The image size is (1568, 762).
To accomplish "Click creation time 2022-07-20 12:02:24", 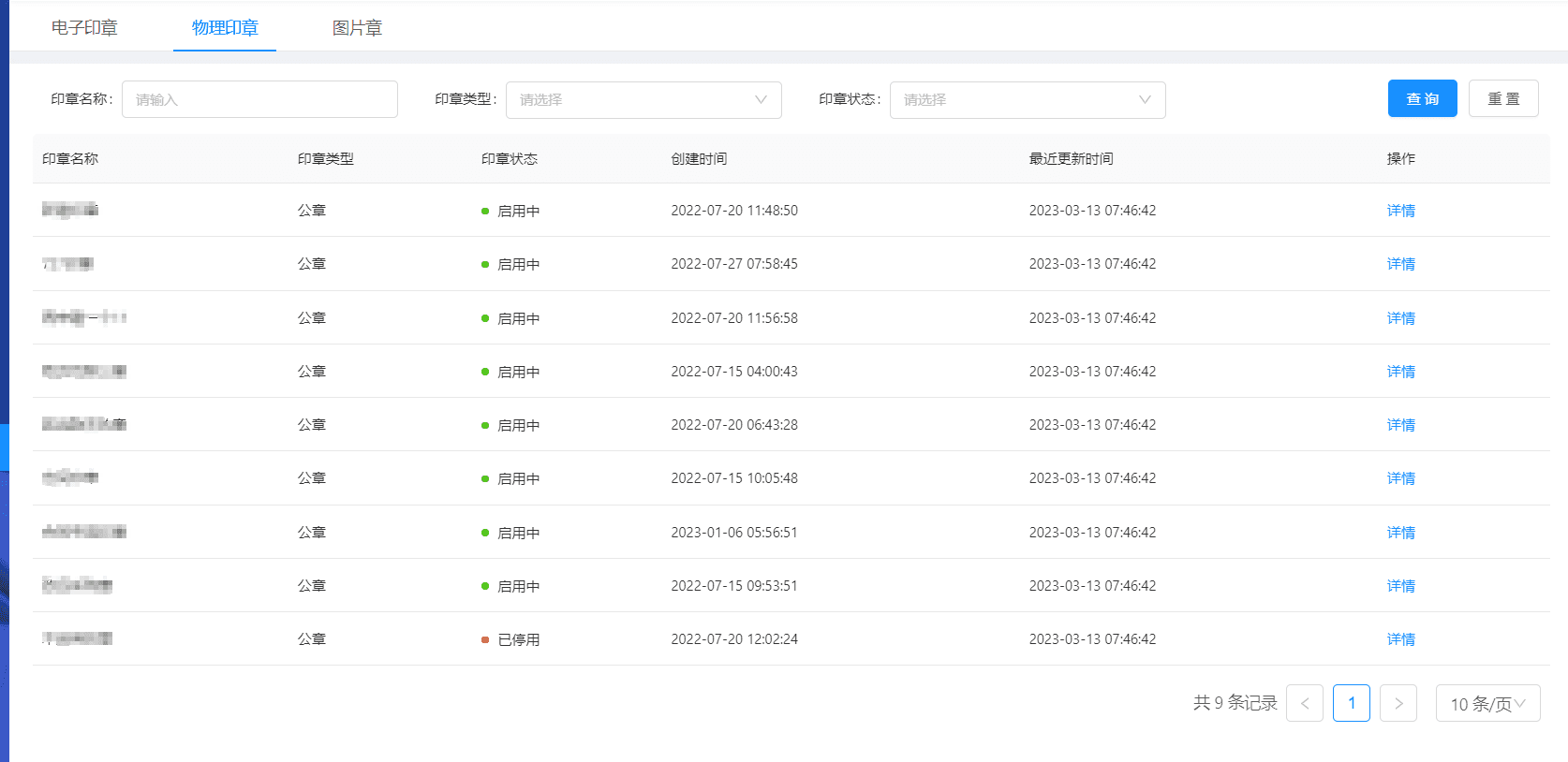I will [734, 639].
